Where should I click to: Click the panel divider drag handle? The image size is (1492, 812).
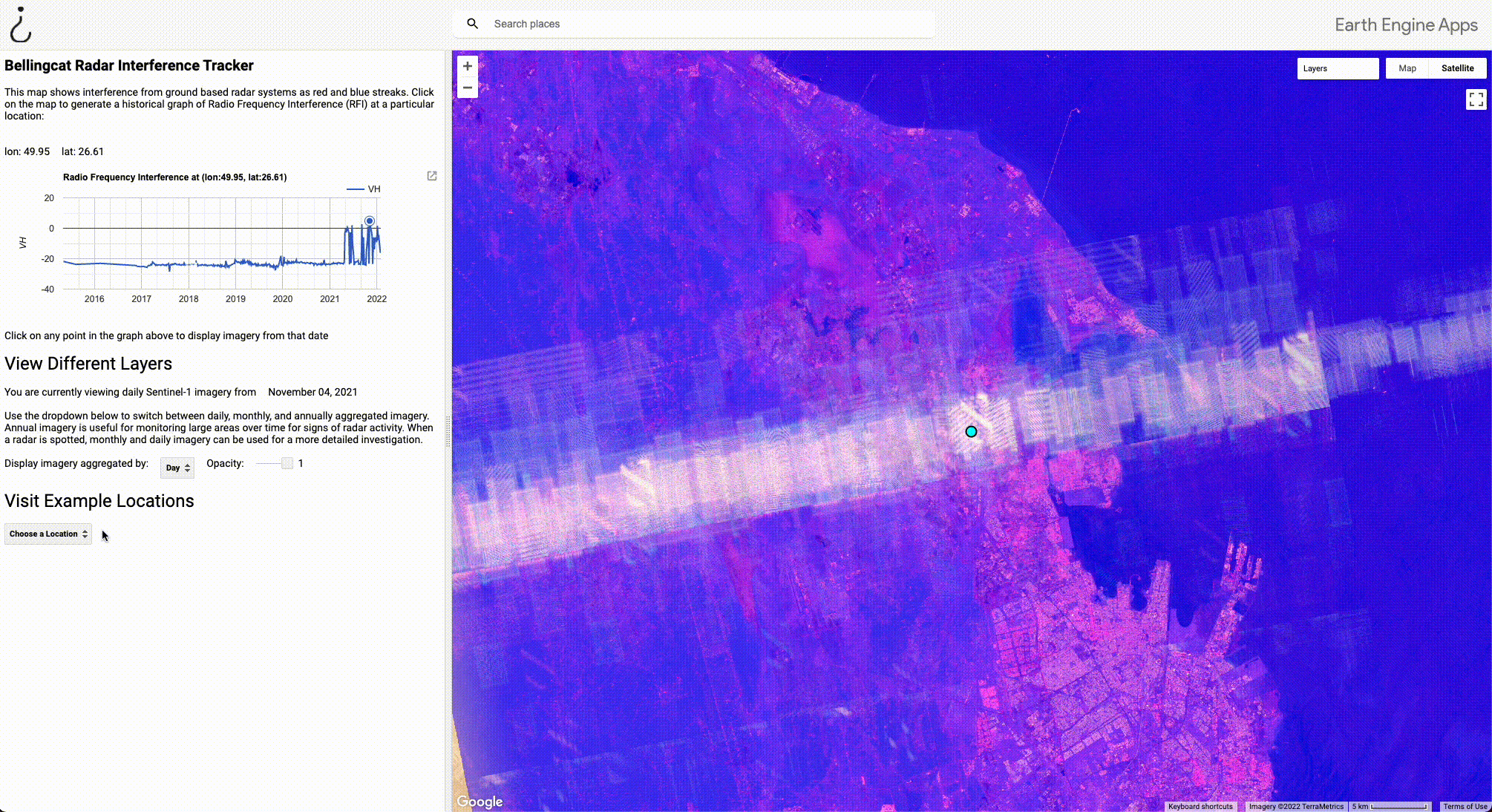[448, 430]
